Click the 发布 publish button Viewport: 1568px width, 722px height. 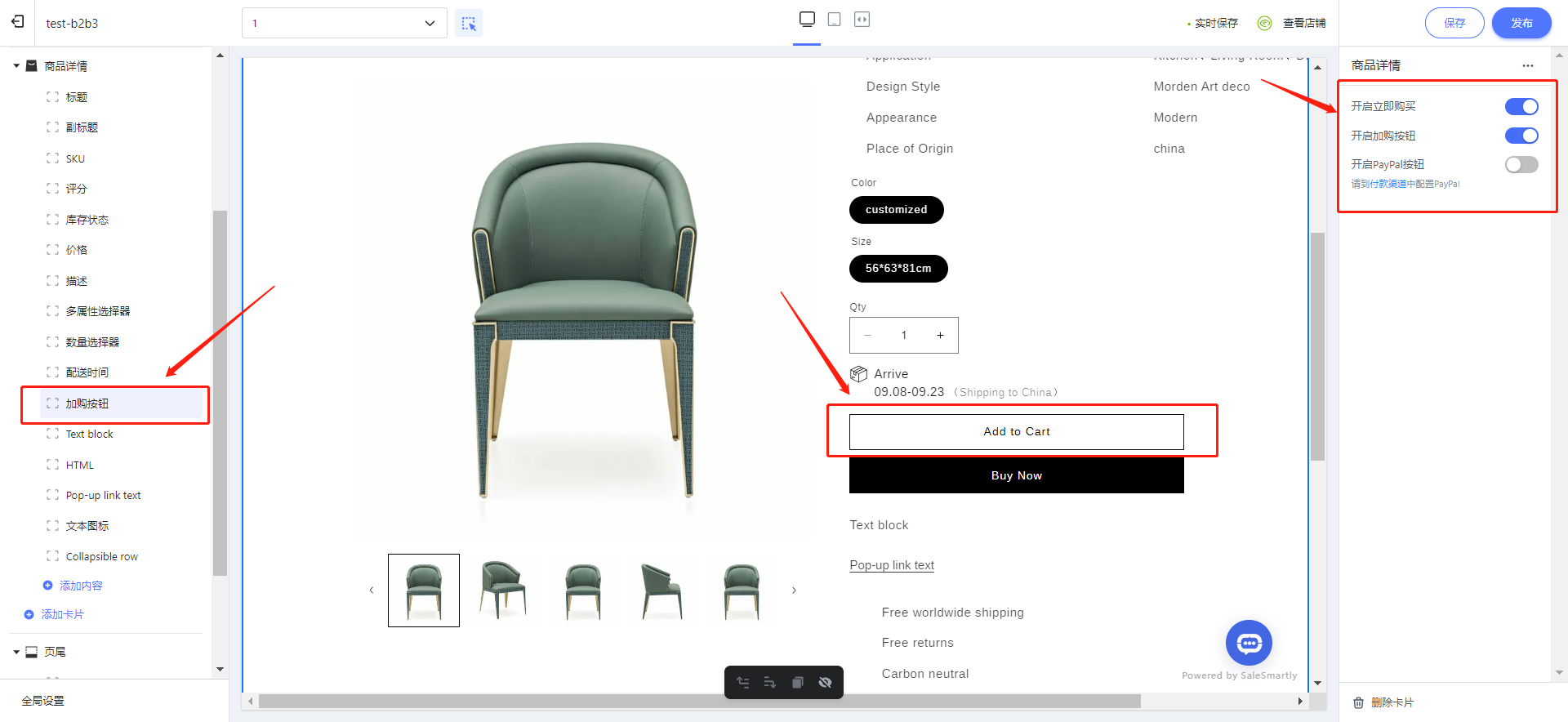tap(1521, 23)
